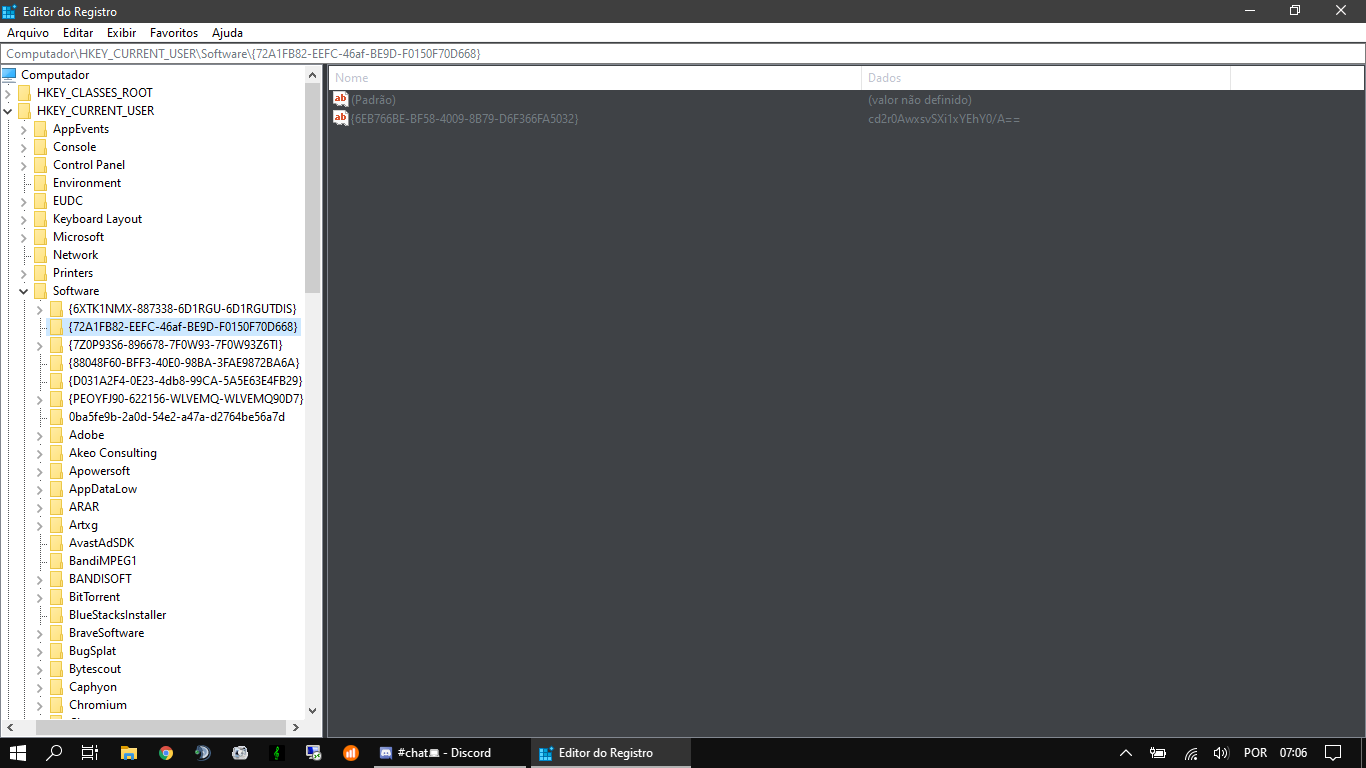This screenshot has width=1366, height=768.
Task: Click the tree horizontal scrollbar left arrow
Action: (x=10, y=727)
